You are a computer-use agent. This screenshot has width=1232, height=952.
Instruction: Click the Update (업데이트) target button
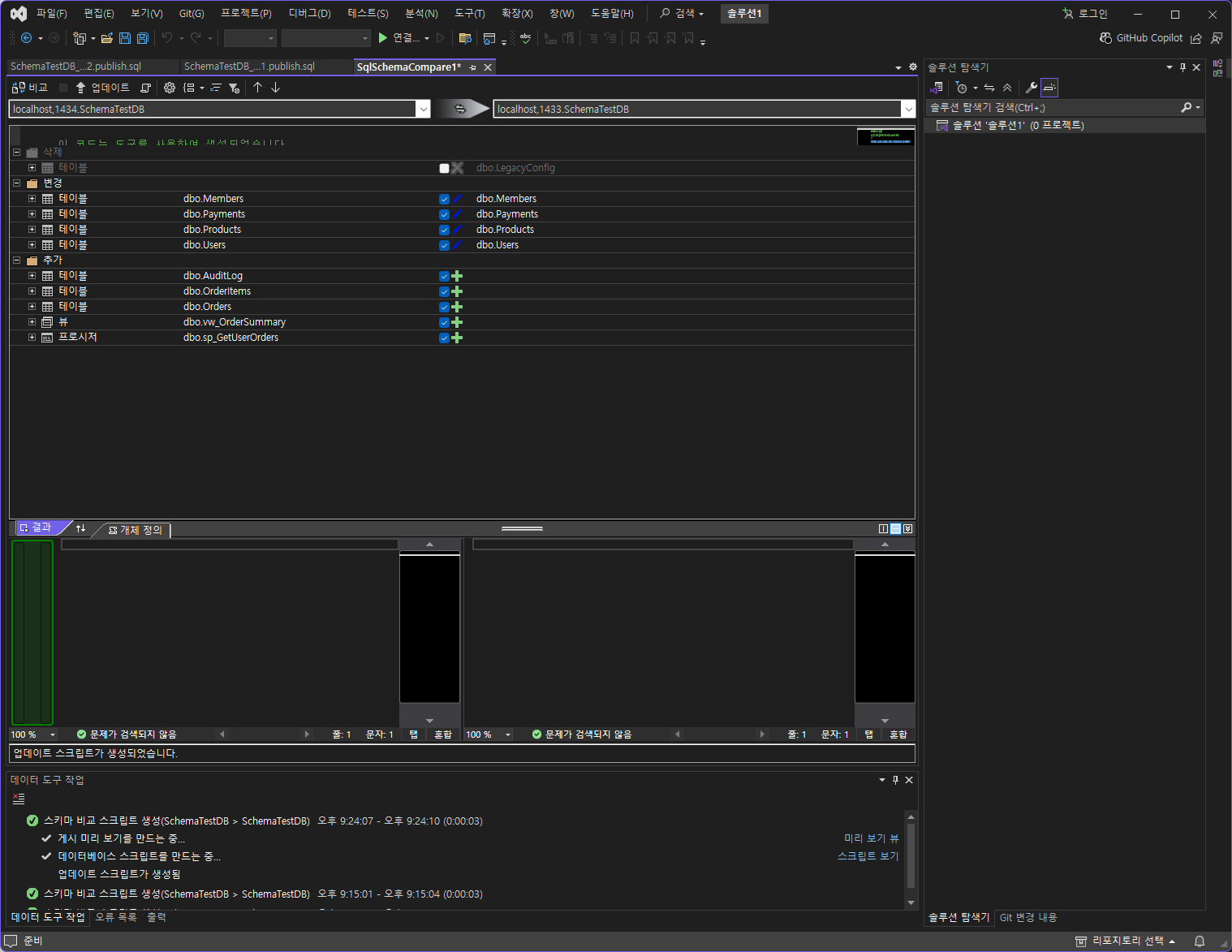(102, 88)
